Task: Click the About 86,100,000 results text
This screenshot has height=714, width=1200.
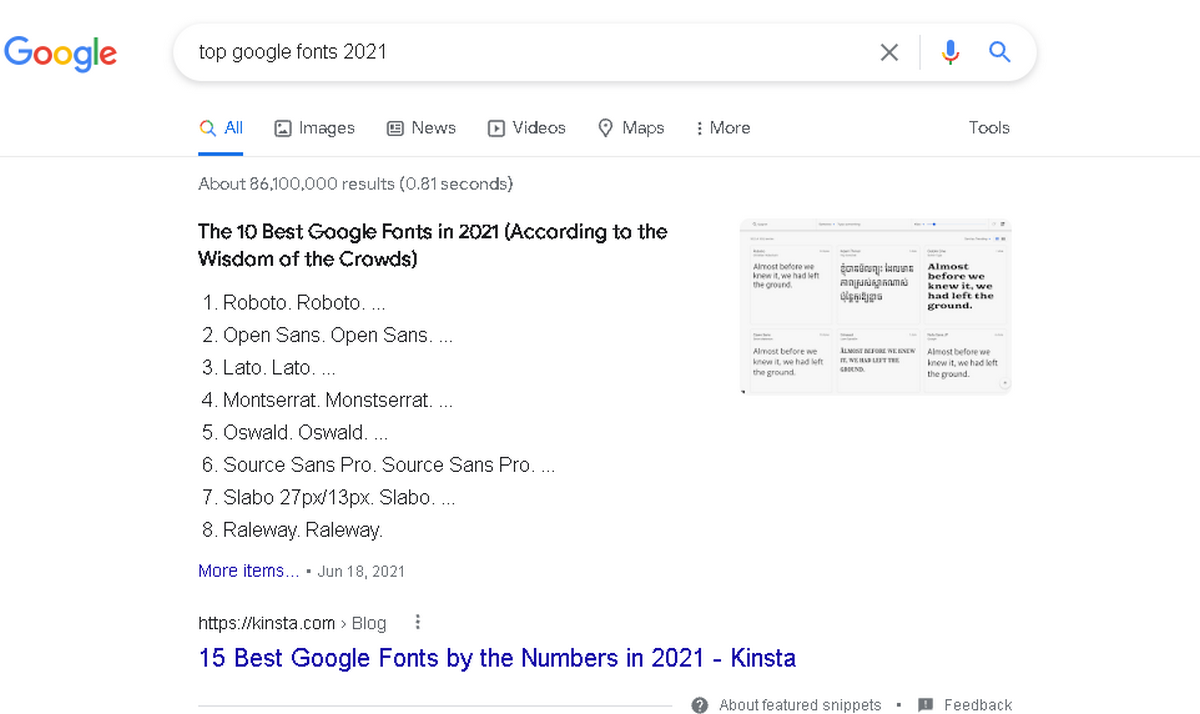Action: point(355,184)
